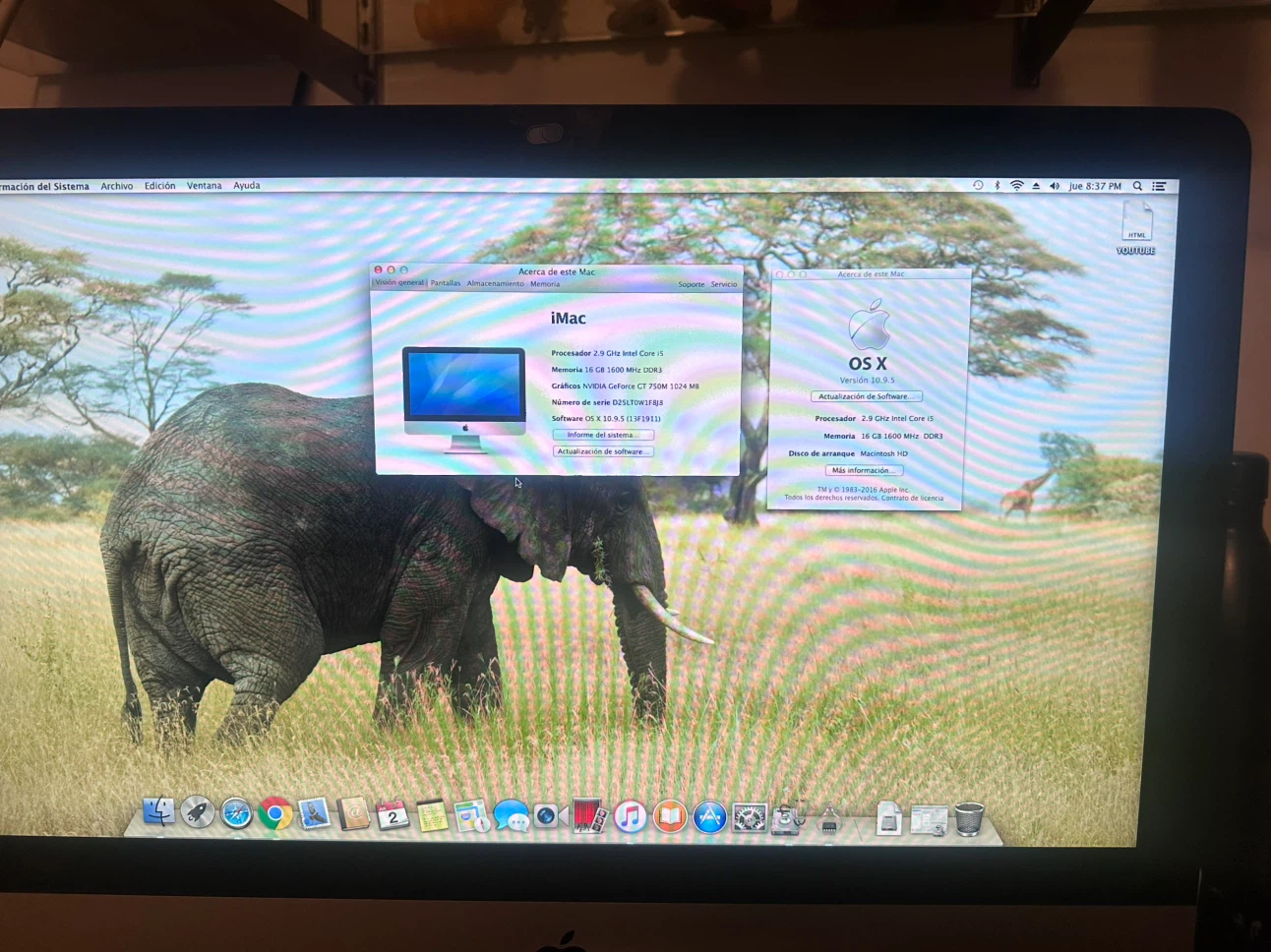Click the Bluetooth menu bar icon
This screenshot has width=1271, height=952.
pyautogui.click(x=997, y=186)
